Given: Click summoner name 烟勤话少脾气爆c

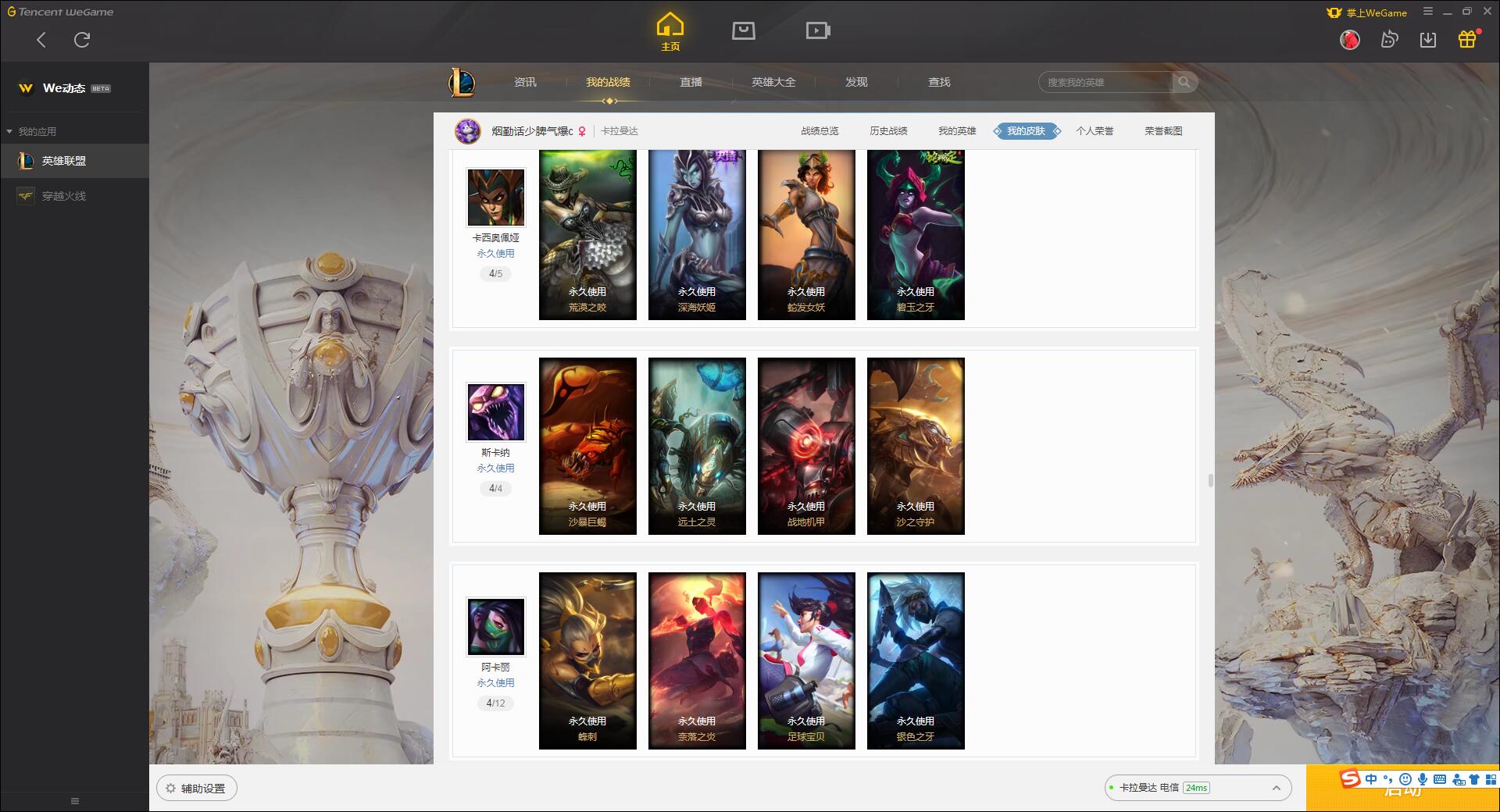Looking at the screenshot, I should coord(532,131).
